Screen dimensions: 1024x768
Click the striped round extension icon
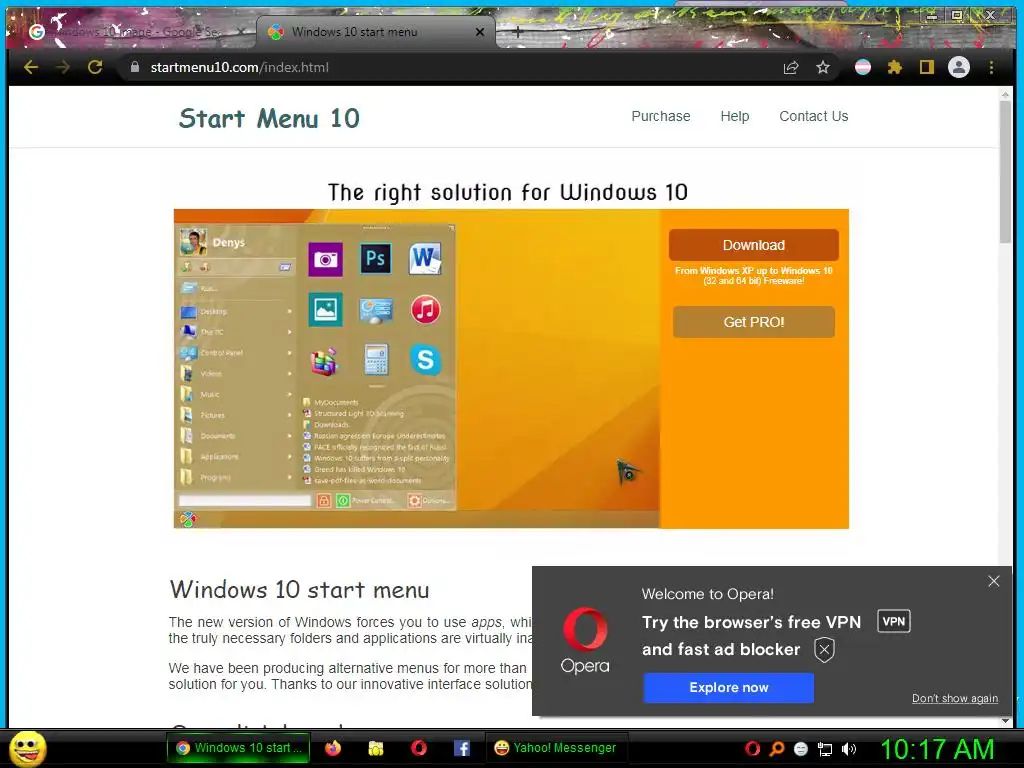pyautogui.click(x=863, y=67)
